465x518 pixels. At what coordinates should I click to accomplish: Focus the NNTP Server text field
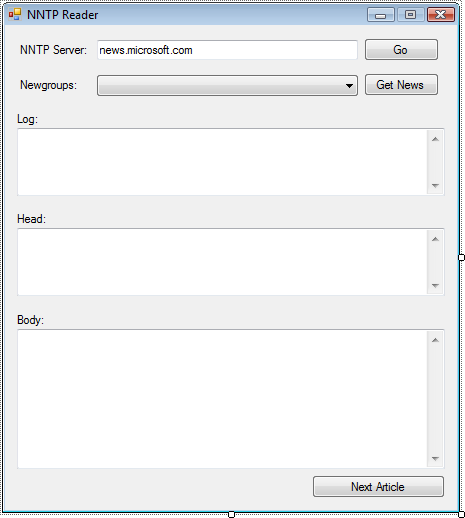click(227, 50)
